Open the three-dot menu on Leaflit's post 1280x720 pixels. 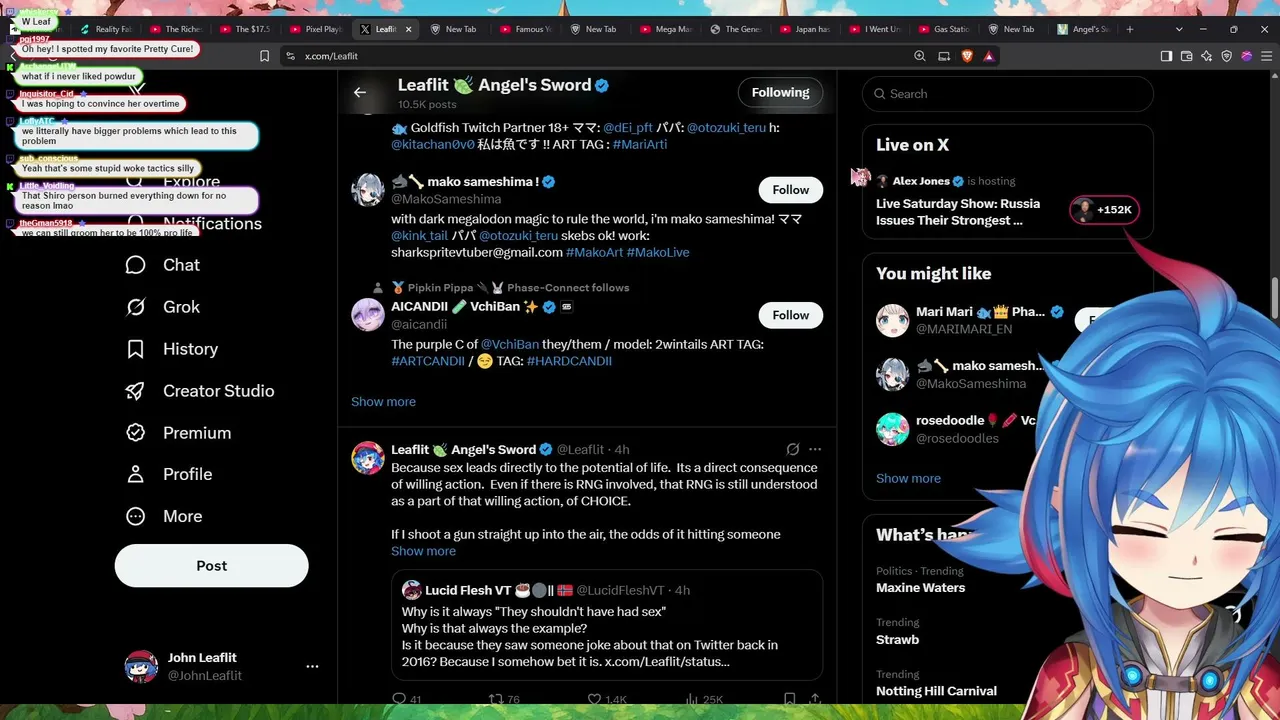point(815,450)
